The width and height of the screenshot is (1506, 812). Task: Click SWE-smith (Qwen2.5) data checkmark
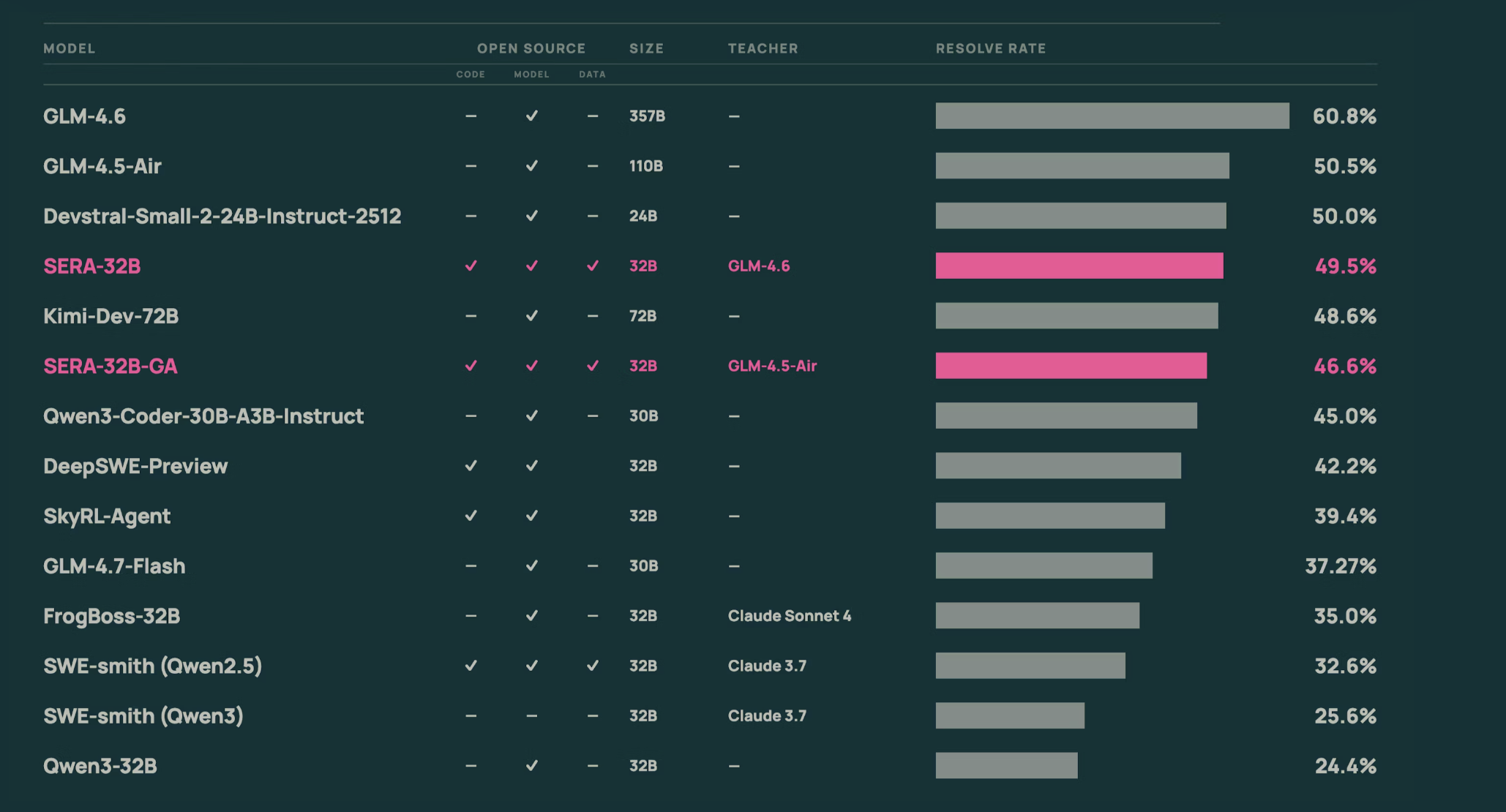[x=592, y=666]
